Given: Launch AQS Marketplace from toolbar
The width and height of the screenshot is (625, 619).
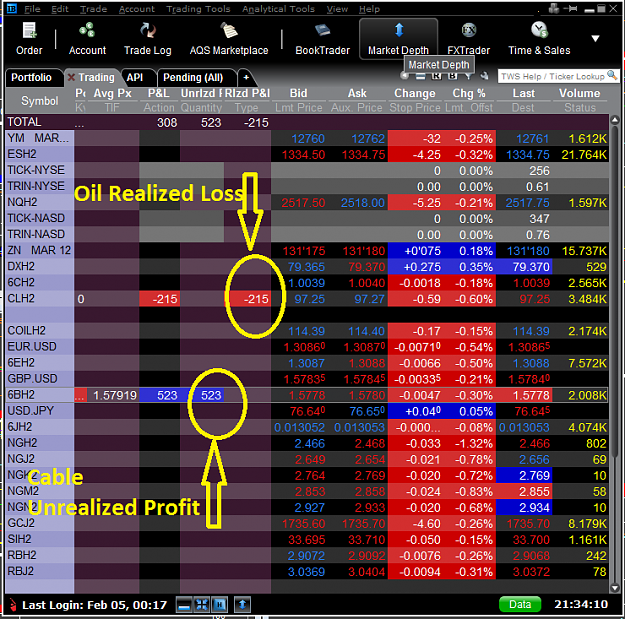Looking at the screenshot, I should [x=229, y=39].
